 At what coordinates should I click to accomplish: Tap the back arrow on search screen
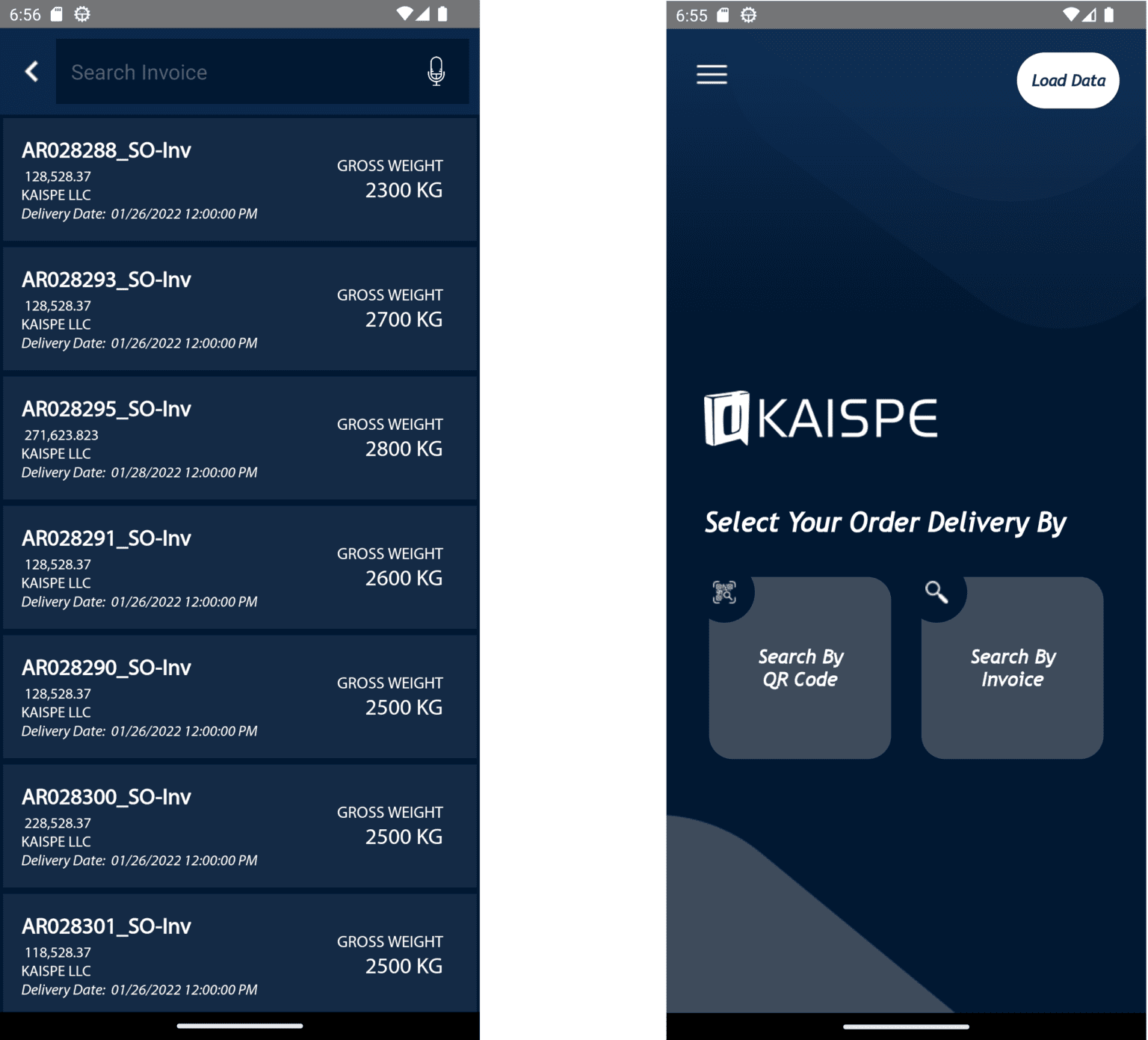tap(30, 71)
